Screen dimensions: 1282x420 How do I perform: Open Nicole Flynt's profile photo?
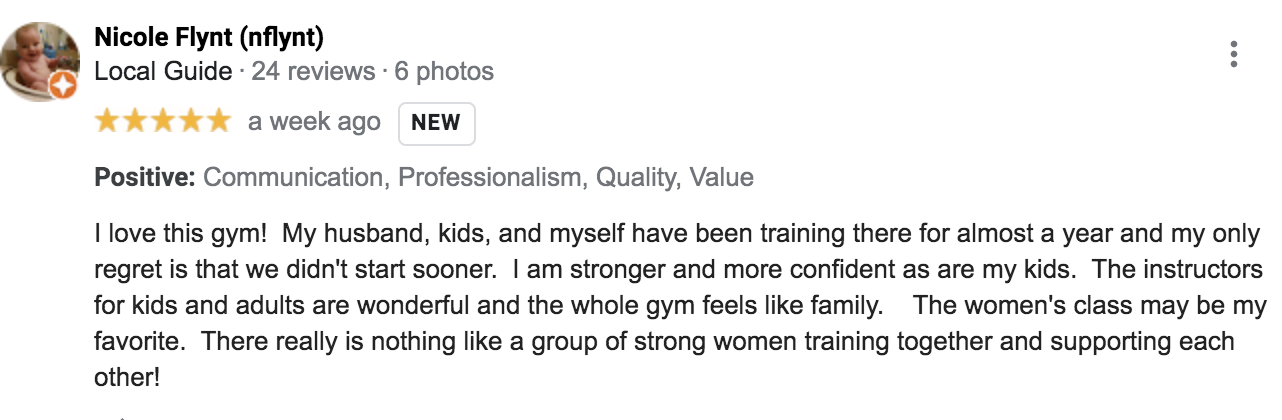[x=40, y=61]
